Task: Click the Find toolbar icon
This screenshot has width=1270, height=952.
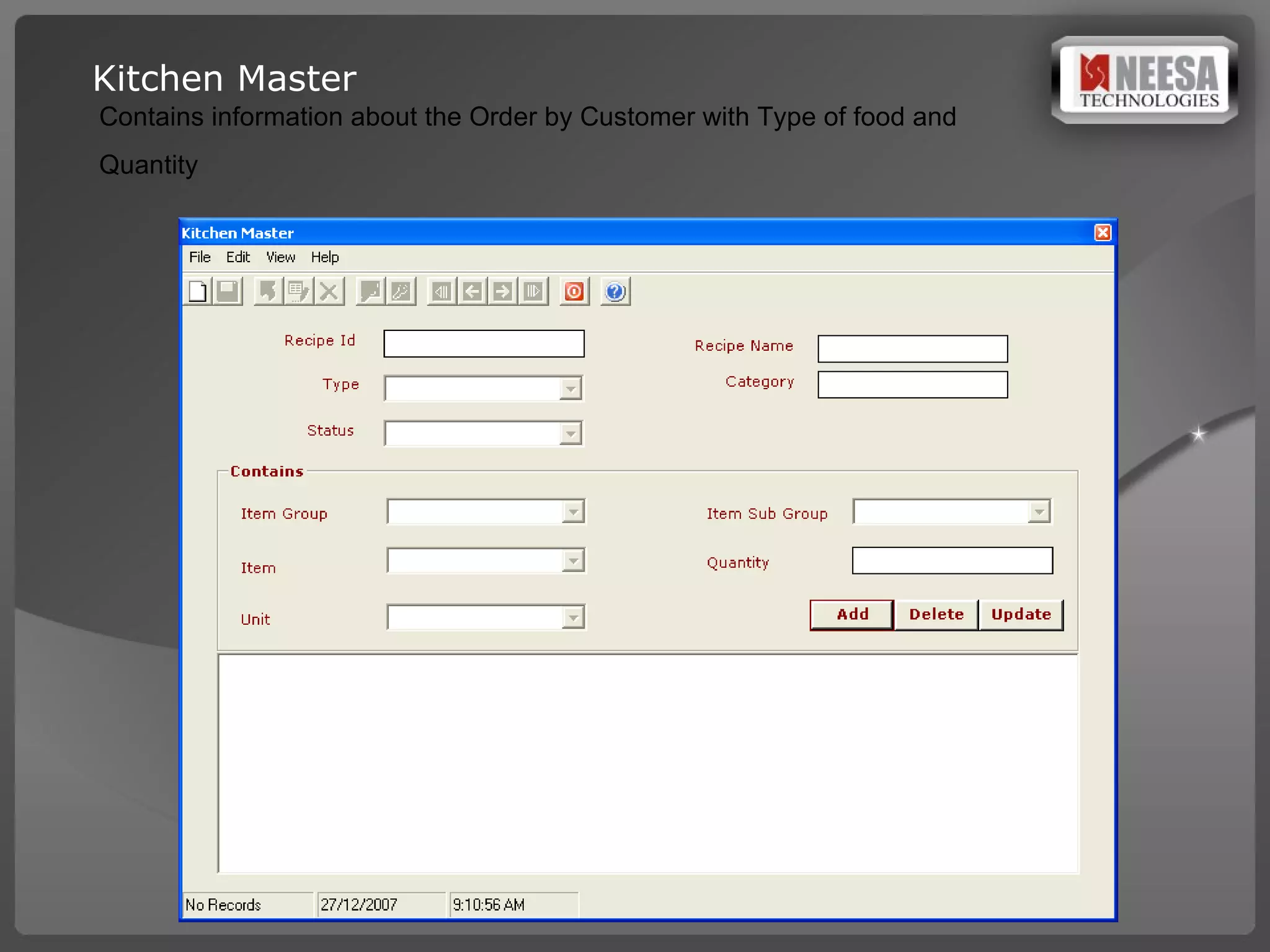Action: pyautogui.click(x=371, y=291)
